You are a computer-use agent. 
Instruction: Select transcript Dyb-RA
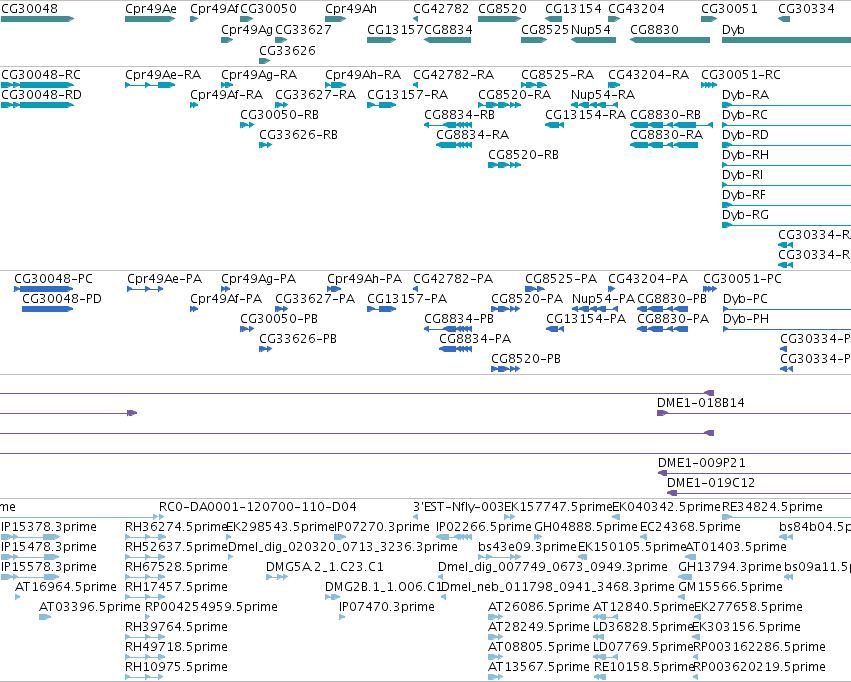(745, 95)
